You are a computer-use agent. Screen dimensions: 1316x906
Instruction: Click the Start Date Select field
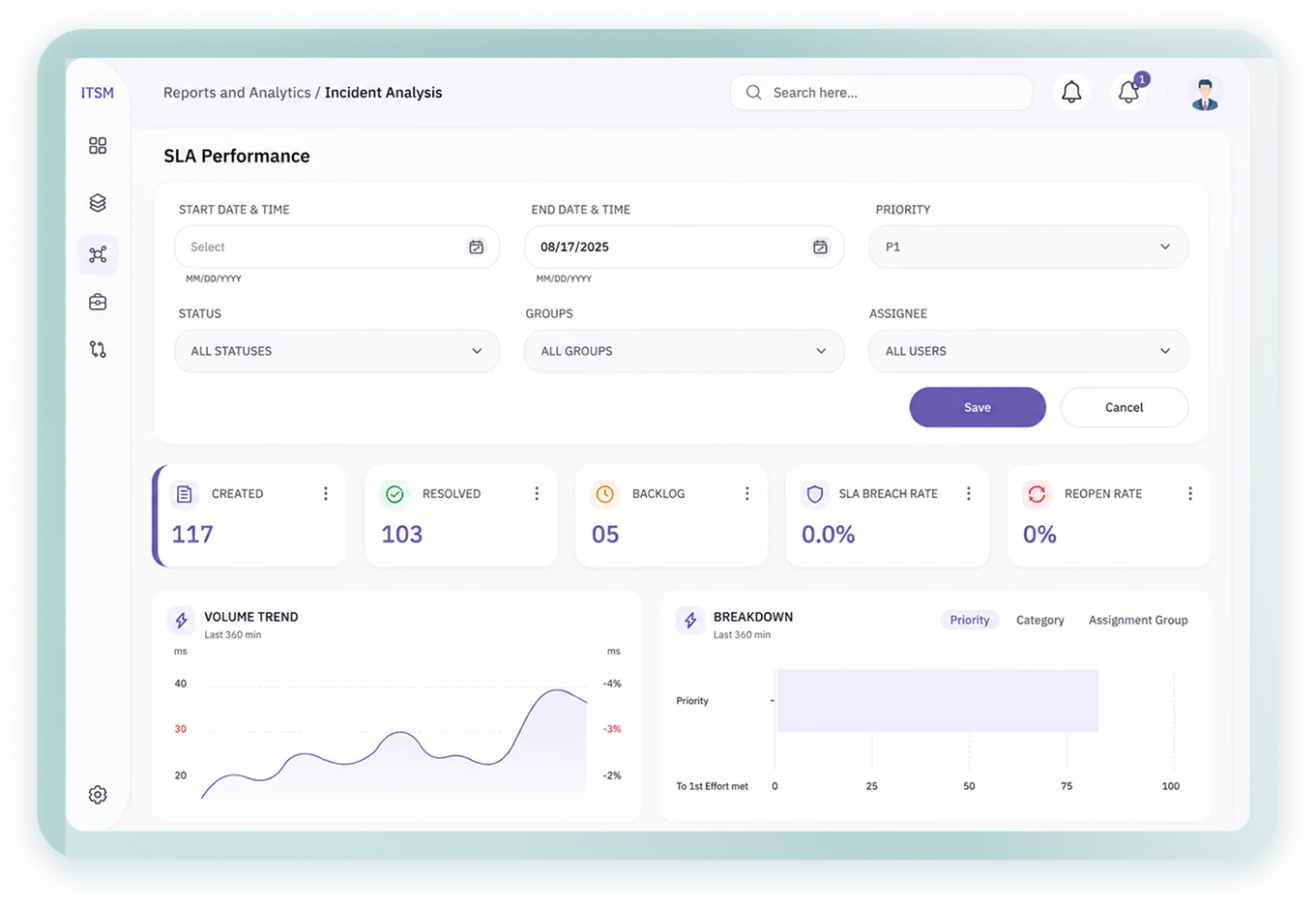point(336,247)
